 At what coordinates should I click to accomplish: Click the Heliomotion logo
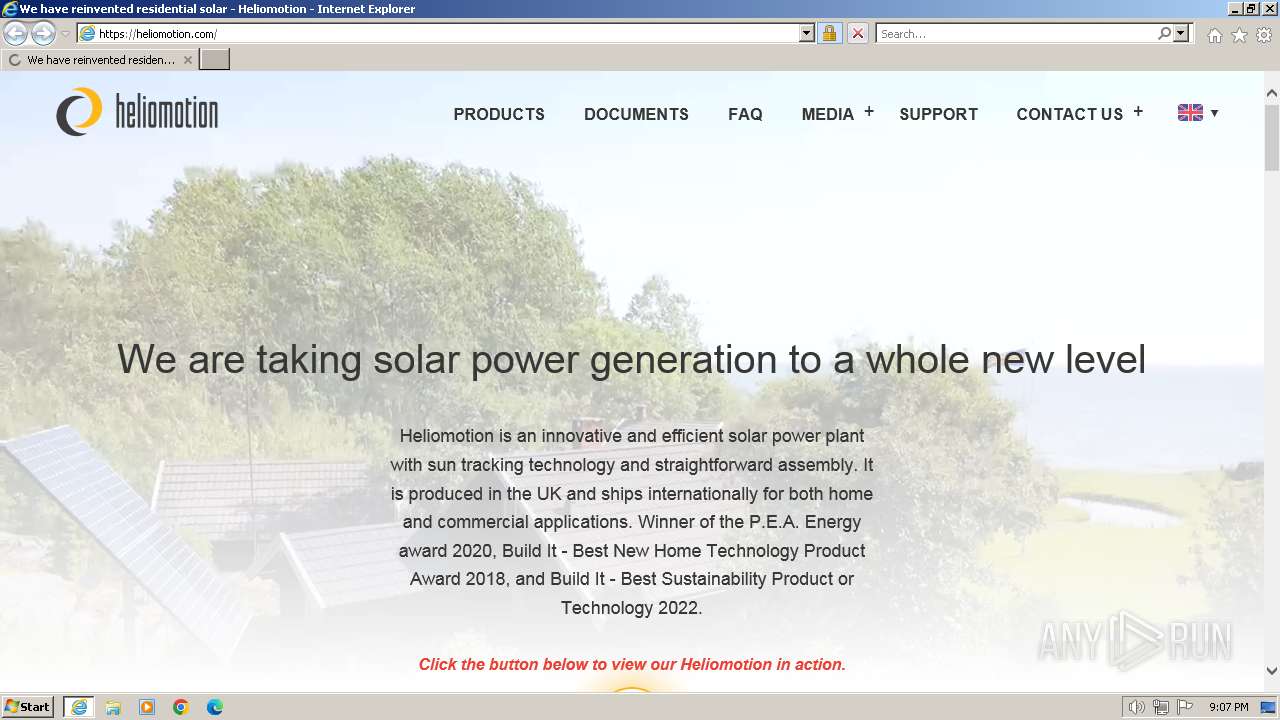(x=137, y=112)
